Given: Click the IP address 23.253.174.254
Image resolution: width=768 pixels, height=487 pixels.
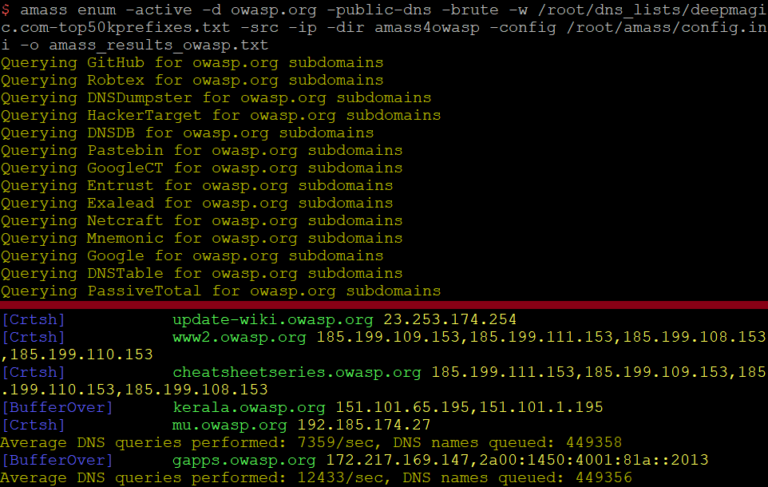Looking at the screenshot, I should [450, 320].
